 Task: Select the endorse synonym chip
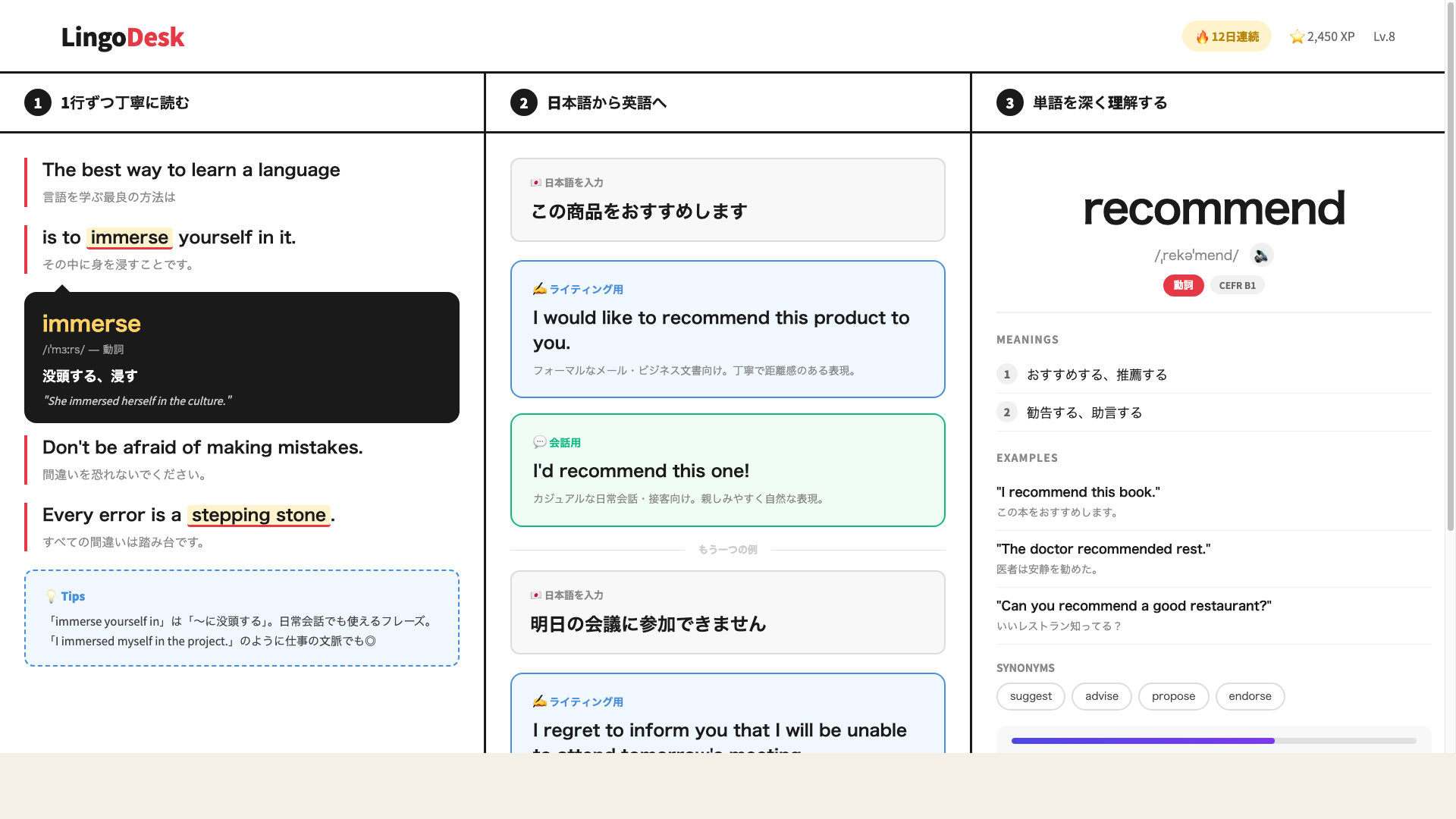pos(1250,696)
